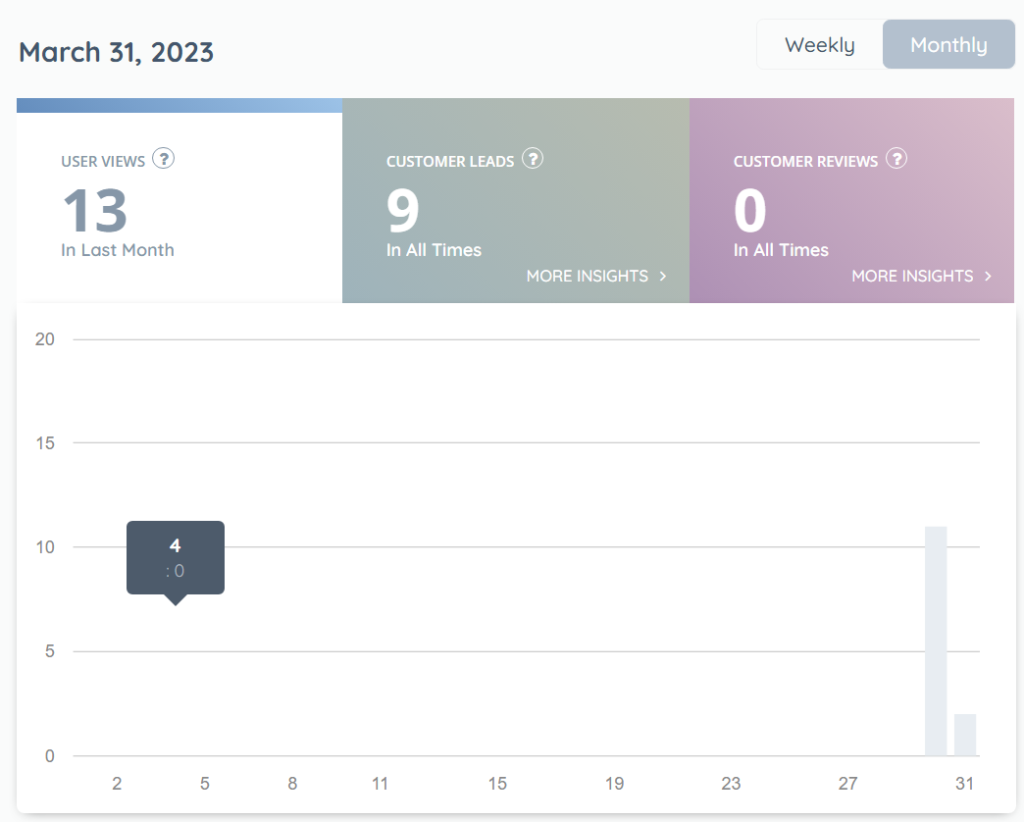The width and height of the screenshot is (1024, 822).
Task: Click the short bar for day 31
Action: pyautogui.click(x=965, y=735)
